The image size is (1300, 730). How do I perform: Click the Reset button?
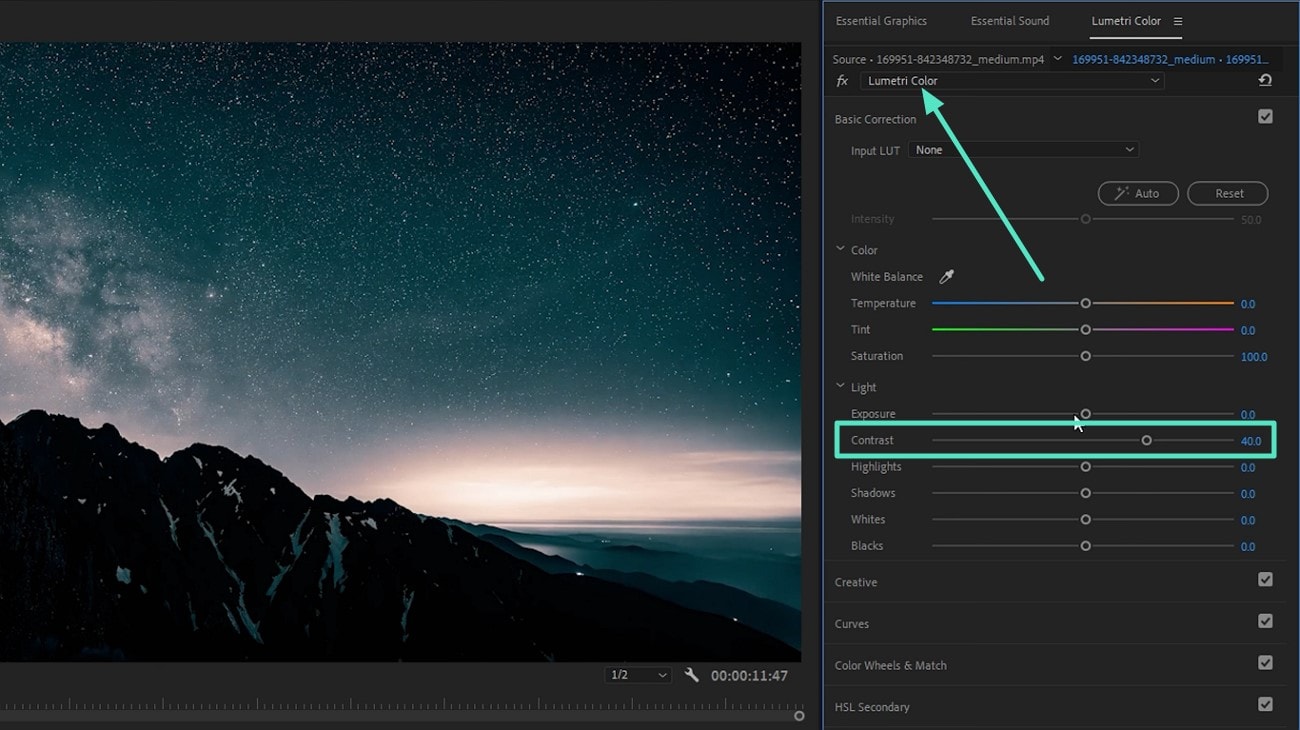tap(1227, 193)
